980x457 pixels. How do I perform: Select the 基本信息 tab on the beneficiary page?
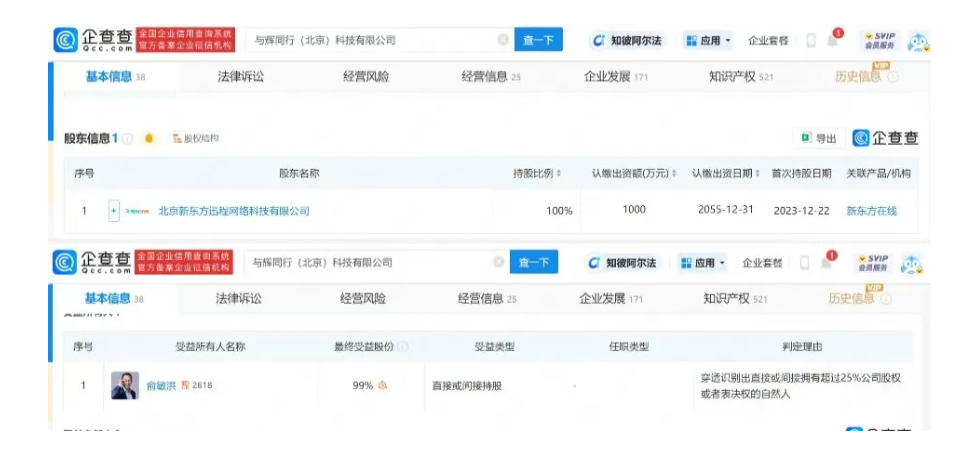coord(114,299)
